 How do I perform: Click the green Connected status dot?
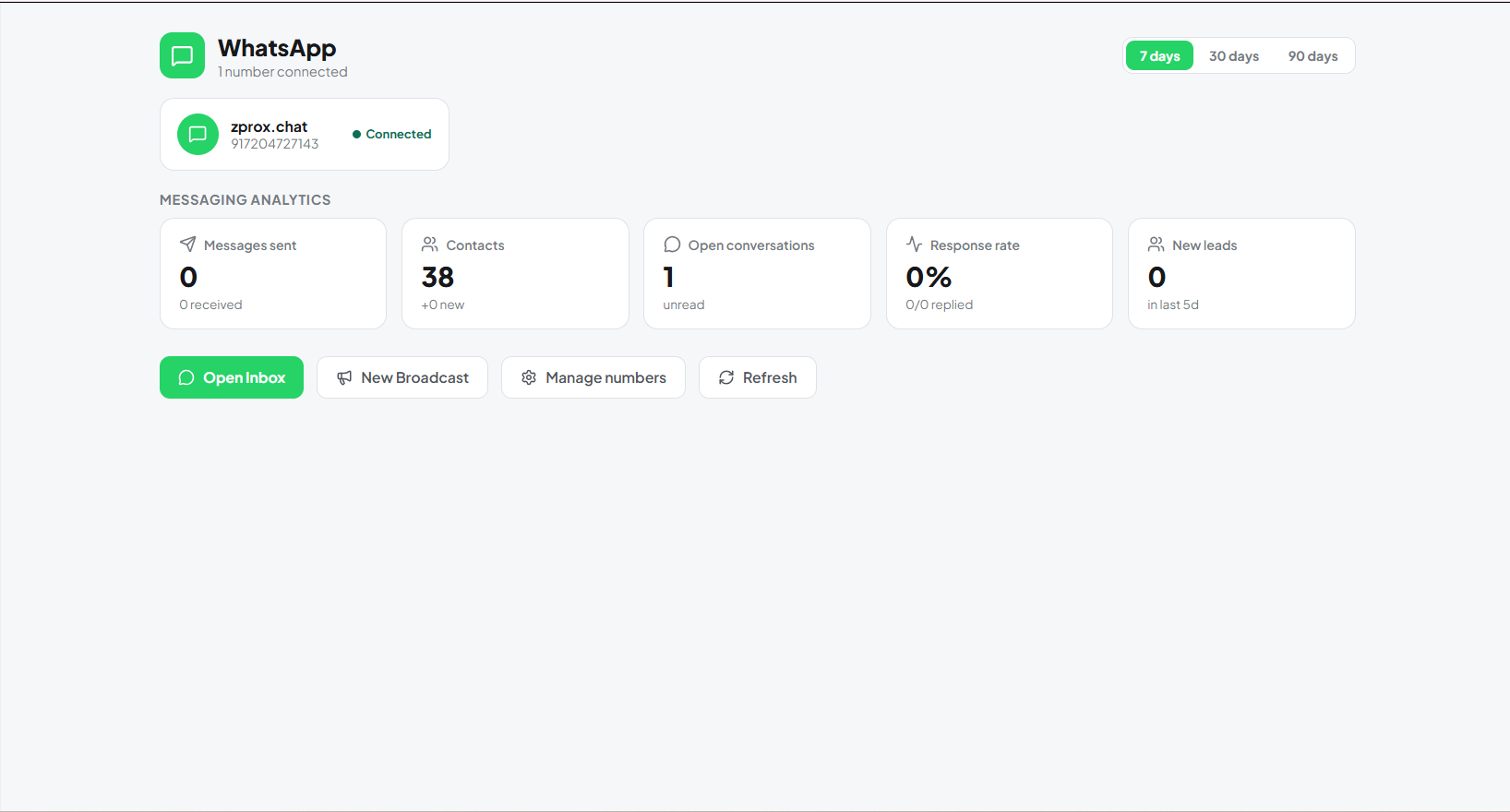click(x=356, y=134)
